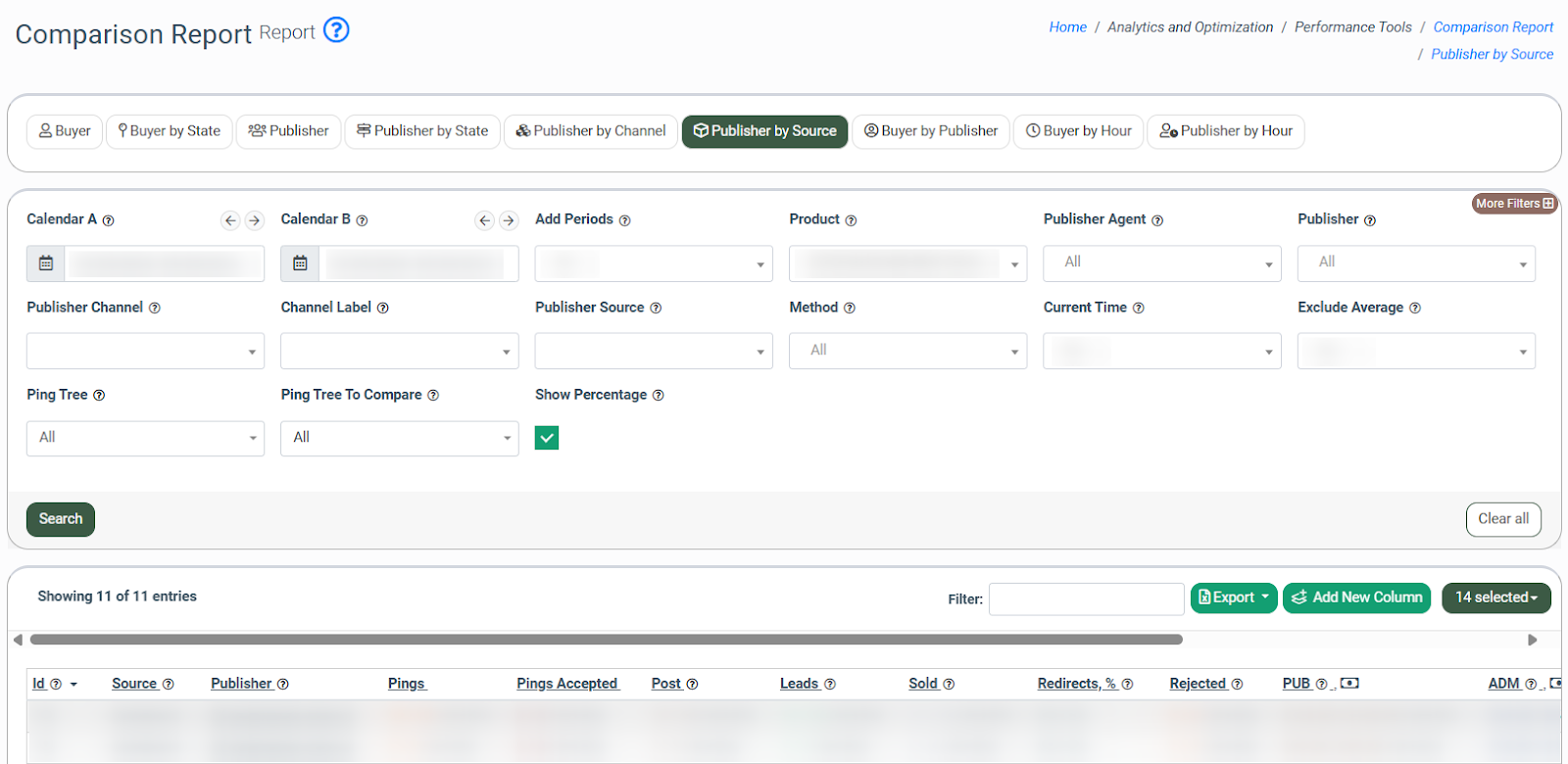The width and height of the screenshot is (1568, 764).
Task: Click Calendar A previous period arrow
Action: [x=230, y=220]
